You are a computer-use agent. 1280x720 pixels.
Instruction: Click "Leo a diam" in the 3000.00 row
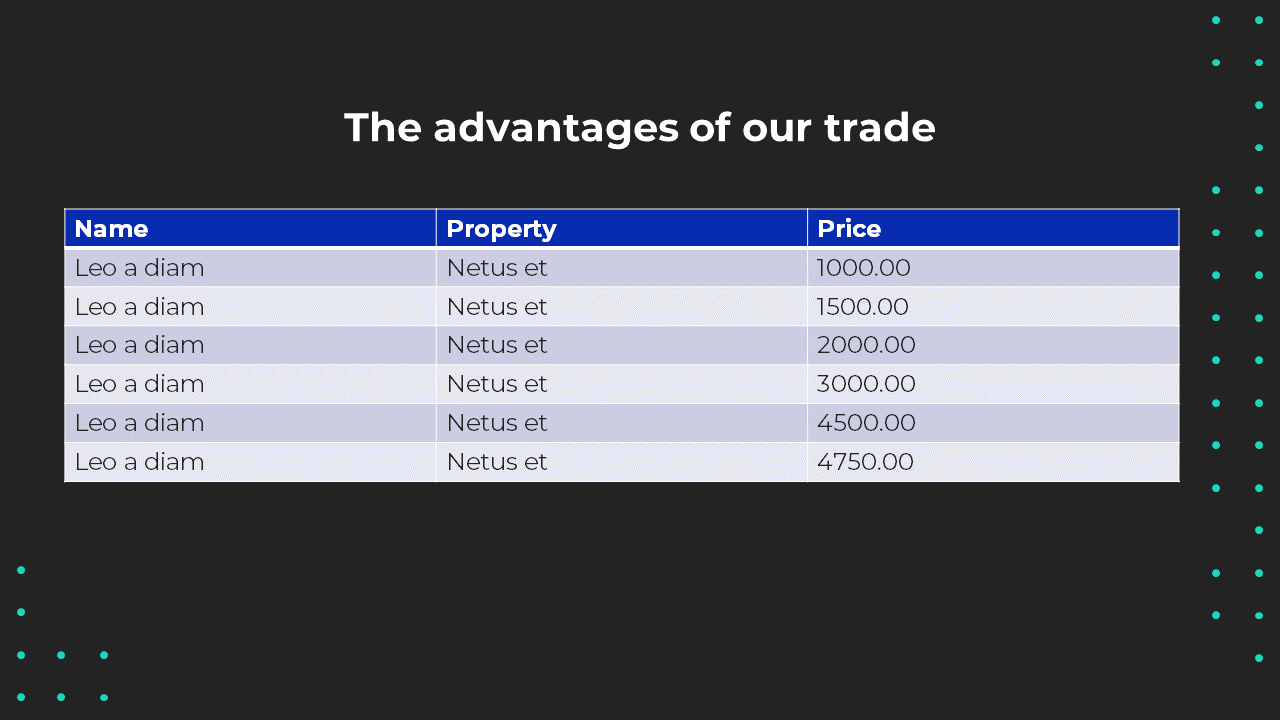[139, 384]
